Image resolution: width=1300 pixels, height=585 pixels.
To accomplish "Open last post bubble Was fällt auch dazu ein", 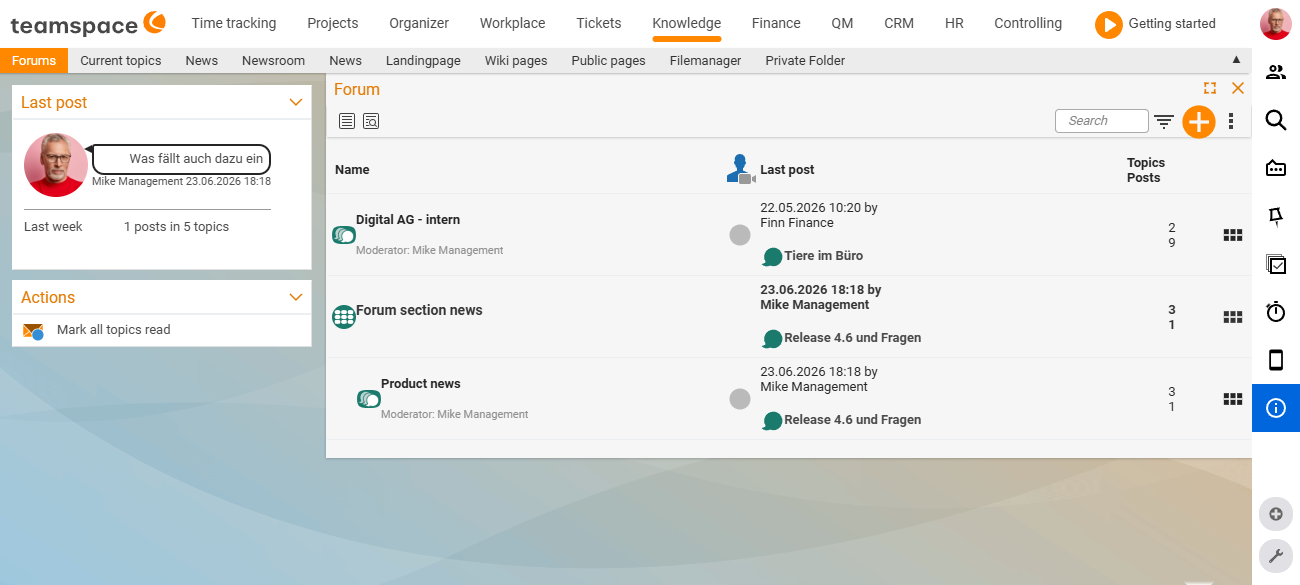I will point(181,159).
